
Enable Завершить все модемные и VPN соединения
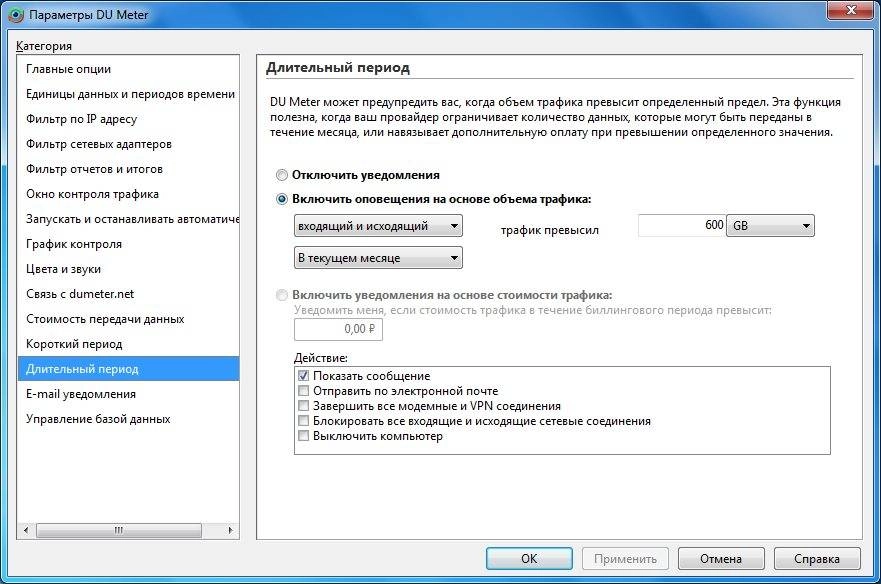(x=303, y=406)
